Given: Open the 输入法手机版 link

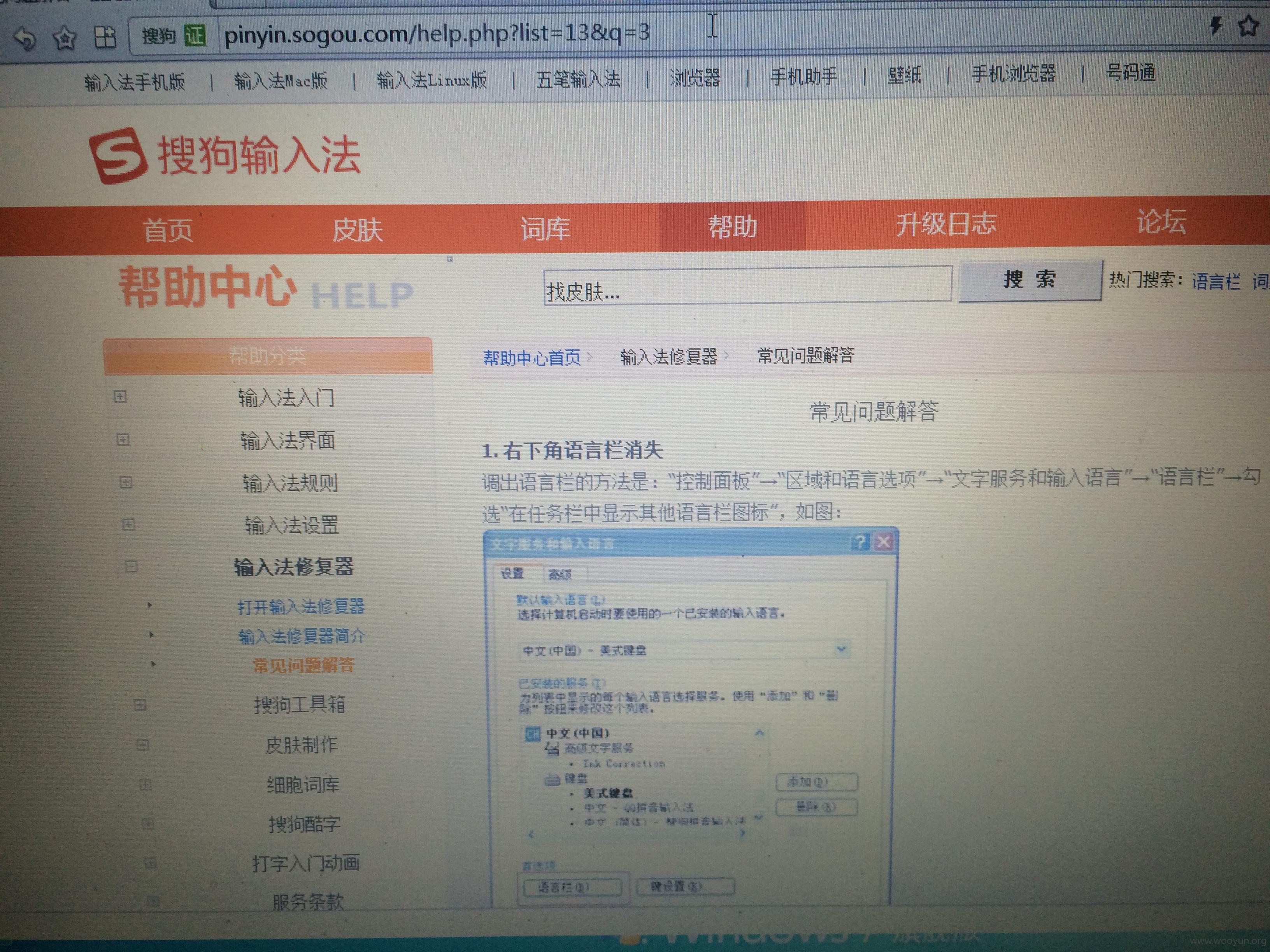Looking at the screenshot, I should pyautogui.click(x=135, y=82).
